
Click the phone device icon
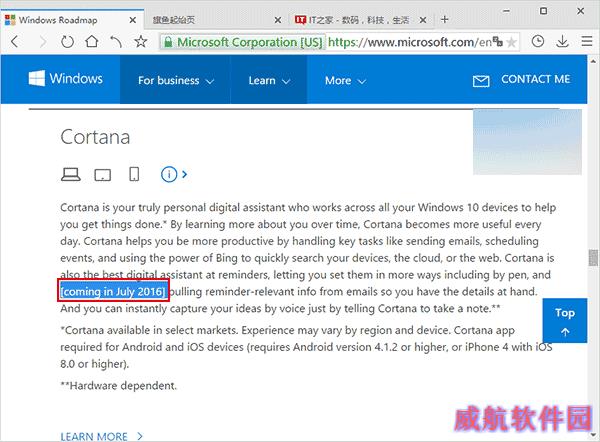coord(134,174)
